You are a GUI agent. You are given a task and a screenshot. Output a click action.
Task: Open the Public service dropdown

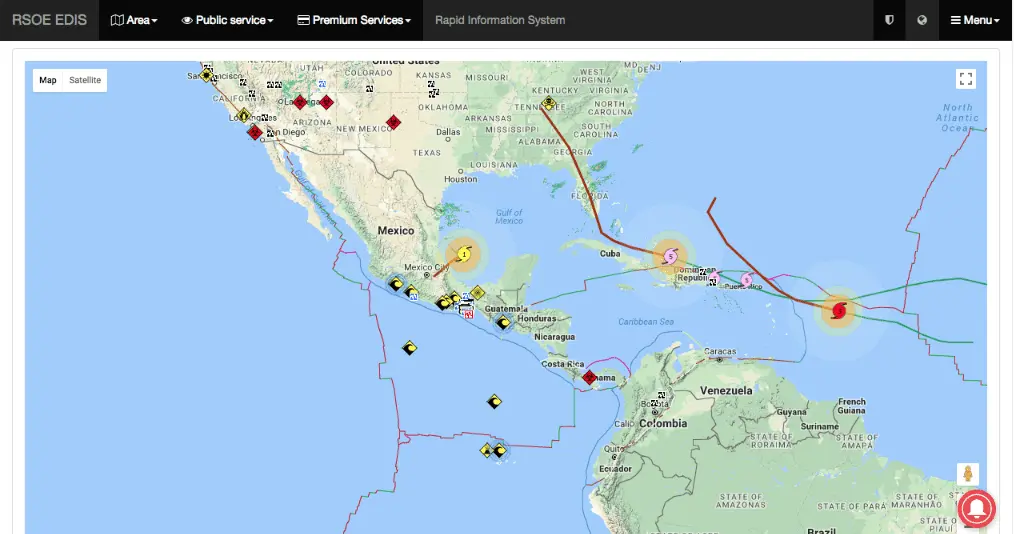click(x=227, y=20)
